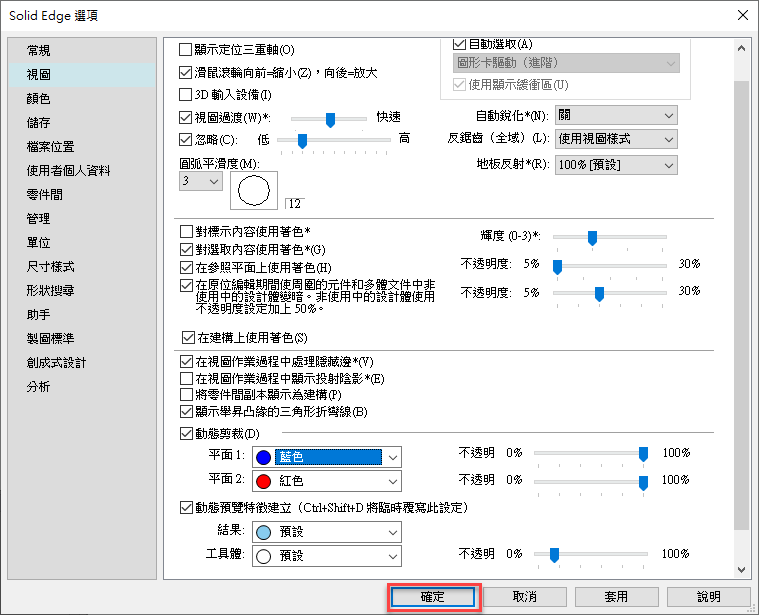Click the red 平面 2 color swatch
Viewport: 759px width, 615px height.
tap(263, 481)
